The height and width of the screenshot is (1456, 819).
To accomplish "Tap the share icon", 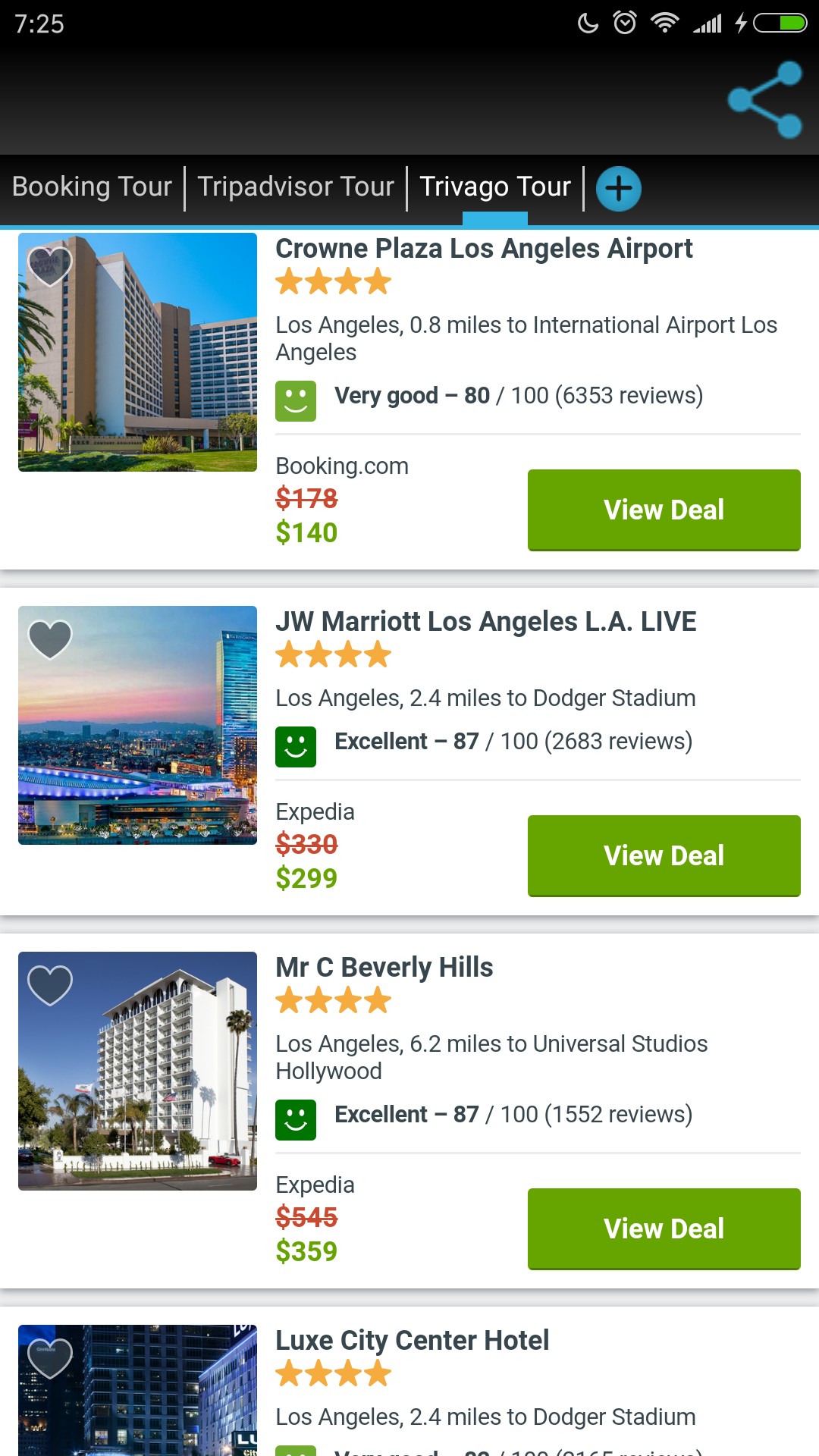I will click(765, 100).
